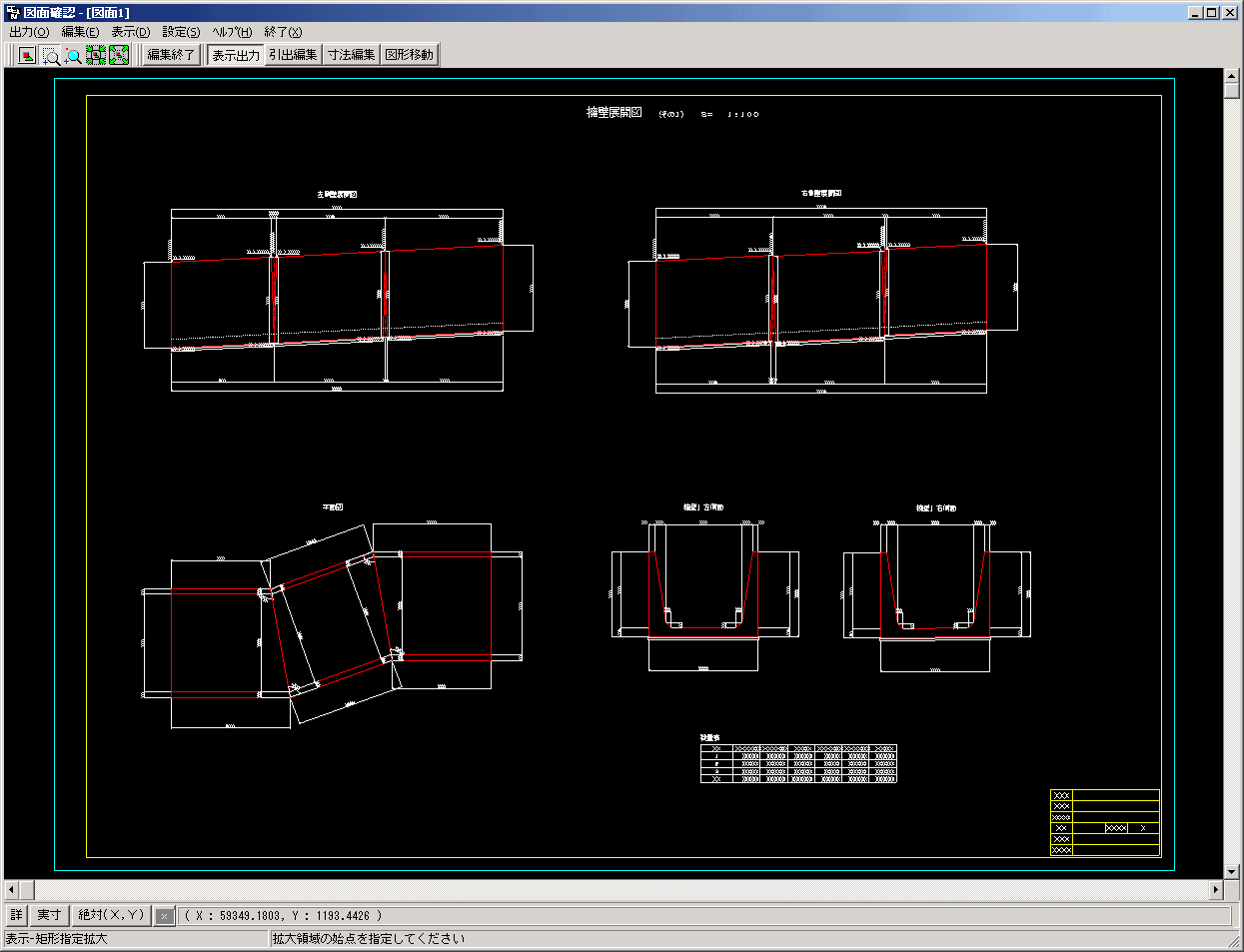Viewport: 1244px width, 952px height.
Task: Enable the 図形移動 shape move mode
Action: 410,55
